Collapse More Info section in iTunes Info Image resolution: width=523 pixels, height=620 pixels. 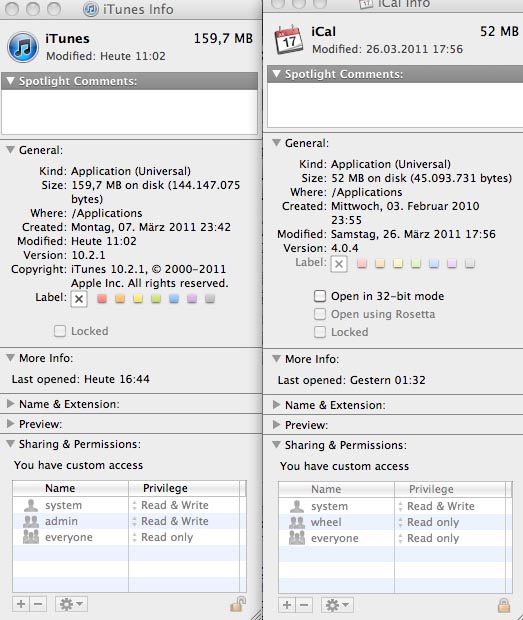point(10,358)
